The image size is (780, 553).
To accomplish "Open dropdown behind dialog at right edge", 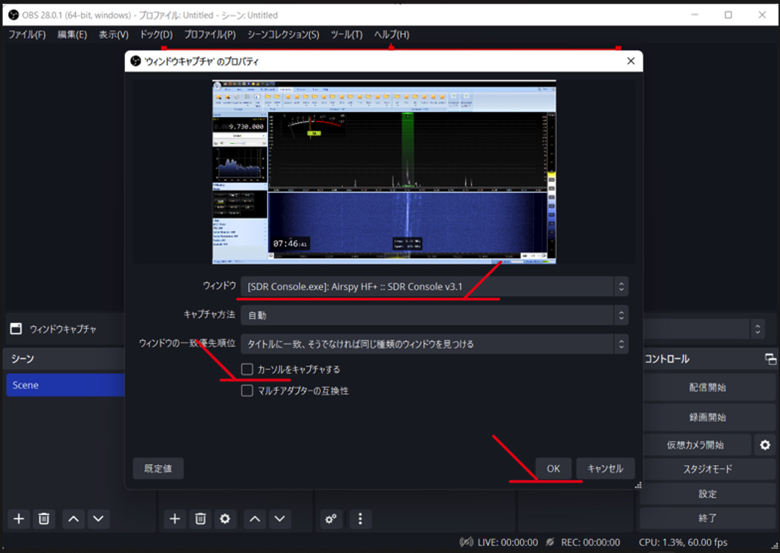I will tap(757, 329).
